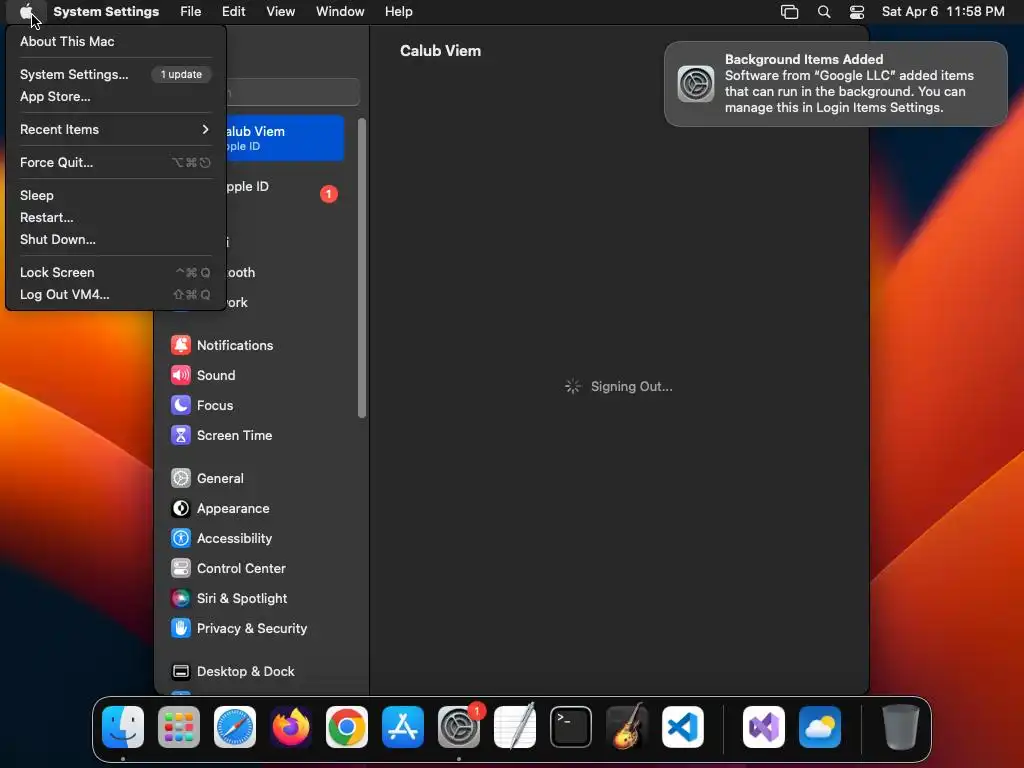
Task: Open Screen Time hourglass icon
Action: pyautogui.click(x=181, y=435)
